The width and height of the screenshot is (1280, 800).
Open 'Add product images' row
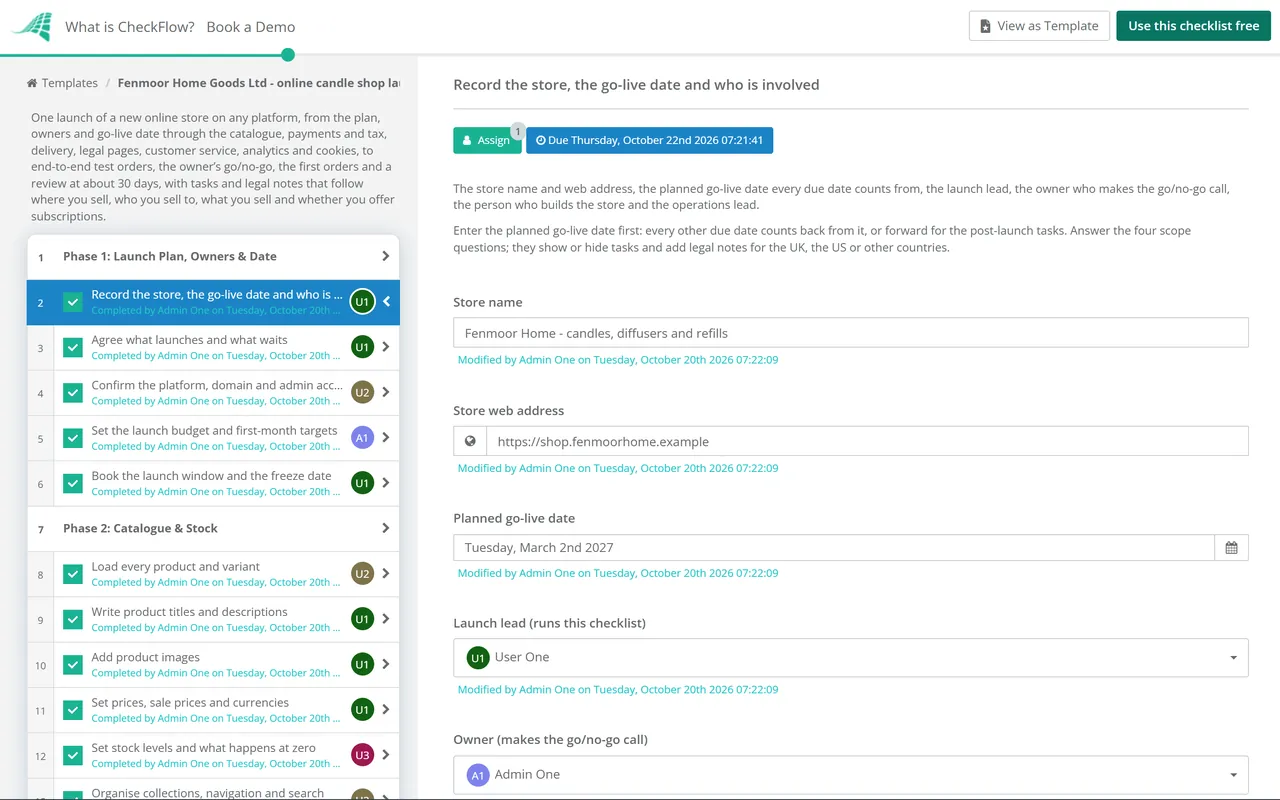pyautogui.click(x=213, y=664)
